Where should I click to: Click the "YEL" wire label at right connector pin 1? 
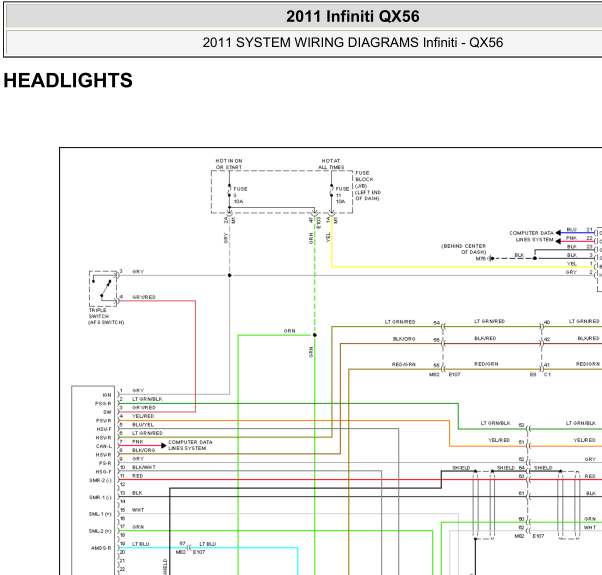coord(572,264)
